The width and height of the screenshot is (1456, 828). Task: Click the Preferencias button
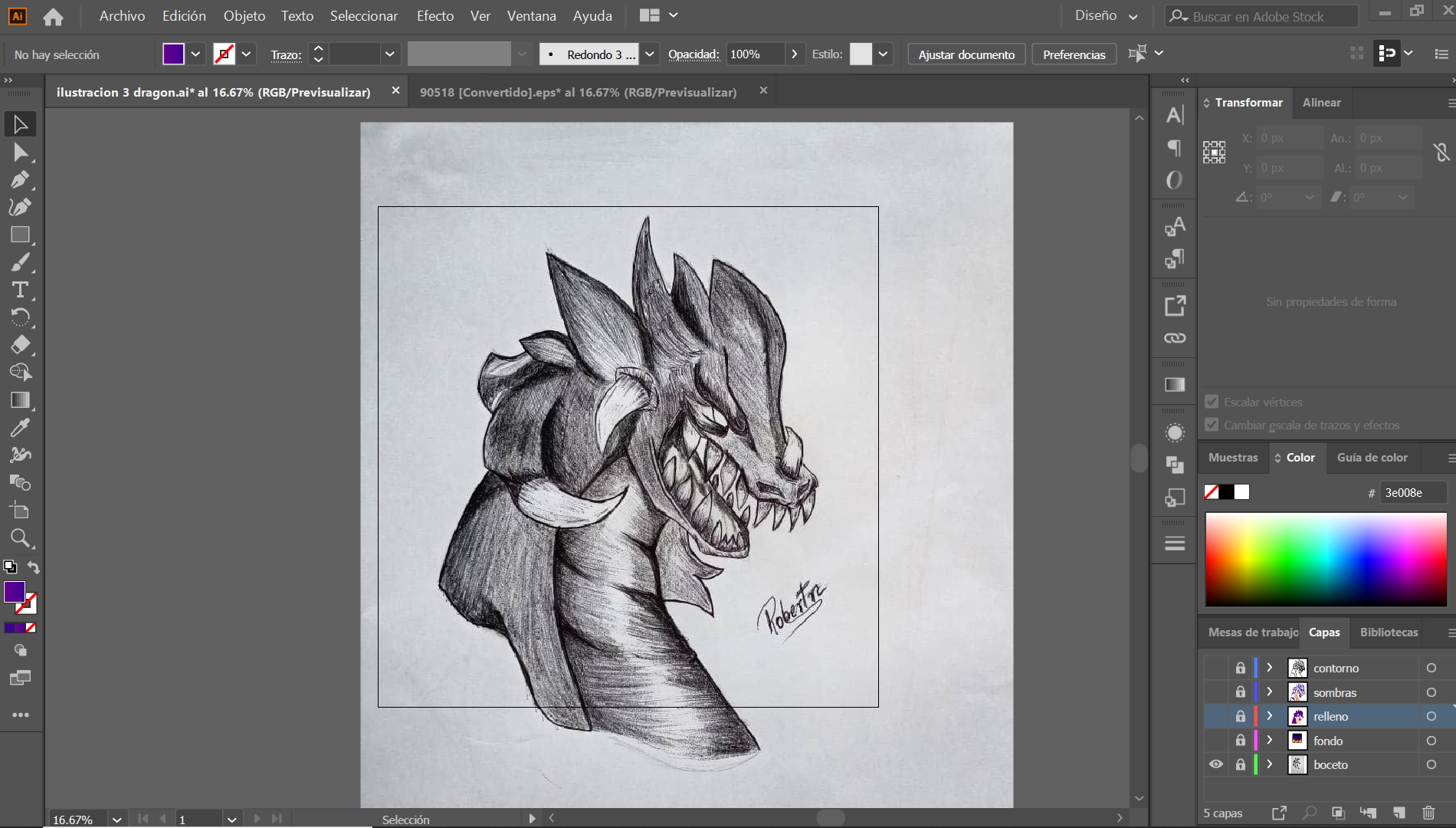pos(1074,54)
